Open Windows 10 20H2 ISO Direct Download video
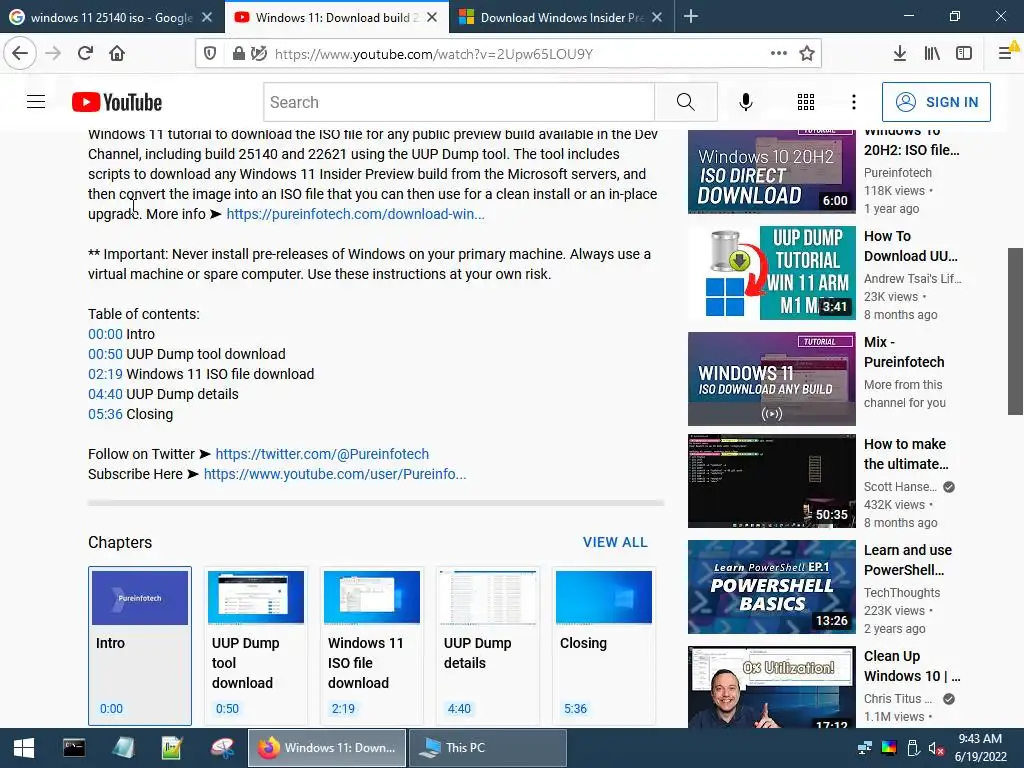The height and width of the screenshot is (768, 1024). point(771,172)
